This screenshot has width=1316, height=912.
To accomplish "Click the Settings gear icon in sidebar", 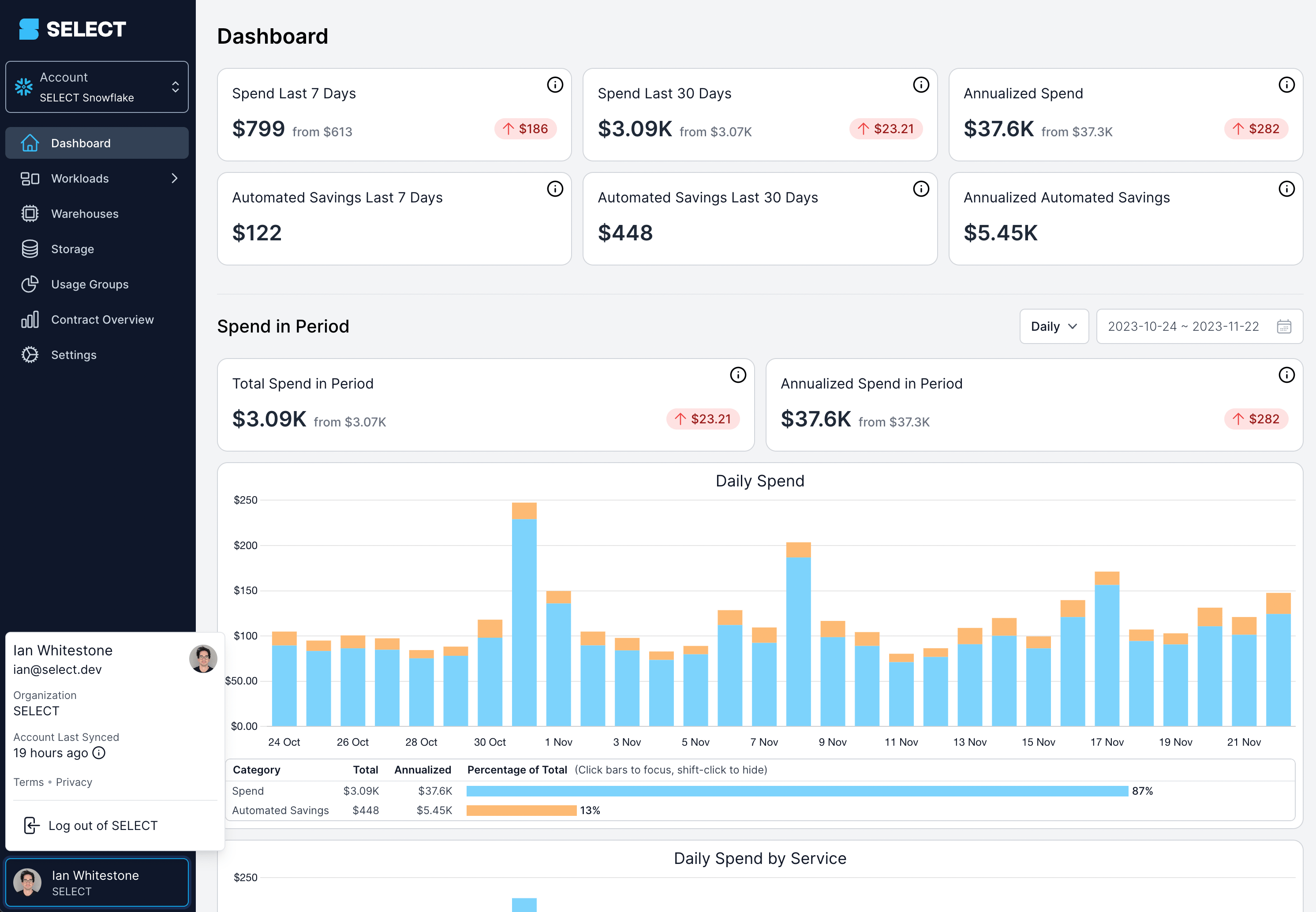I will (30, 355).
